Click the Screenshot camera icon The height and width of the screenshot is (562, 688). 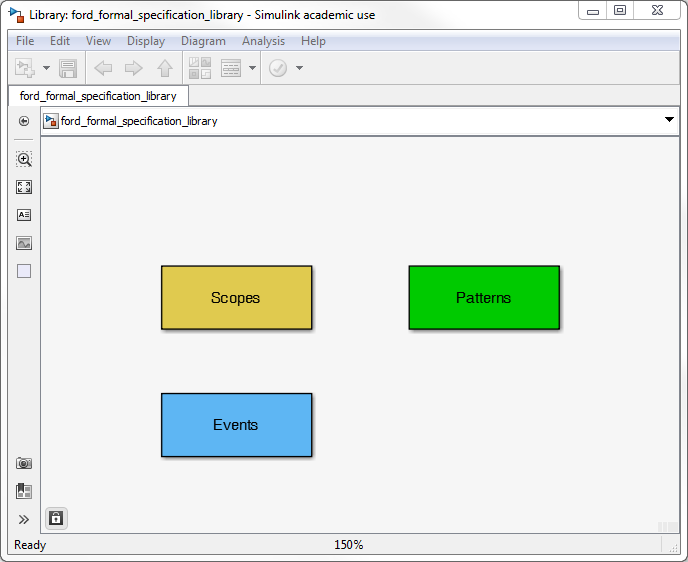(24, 463)
